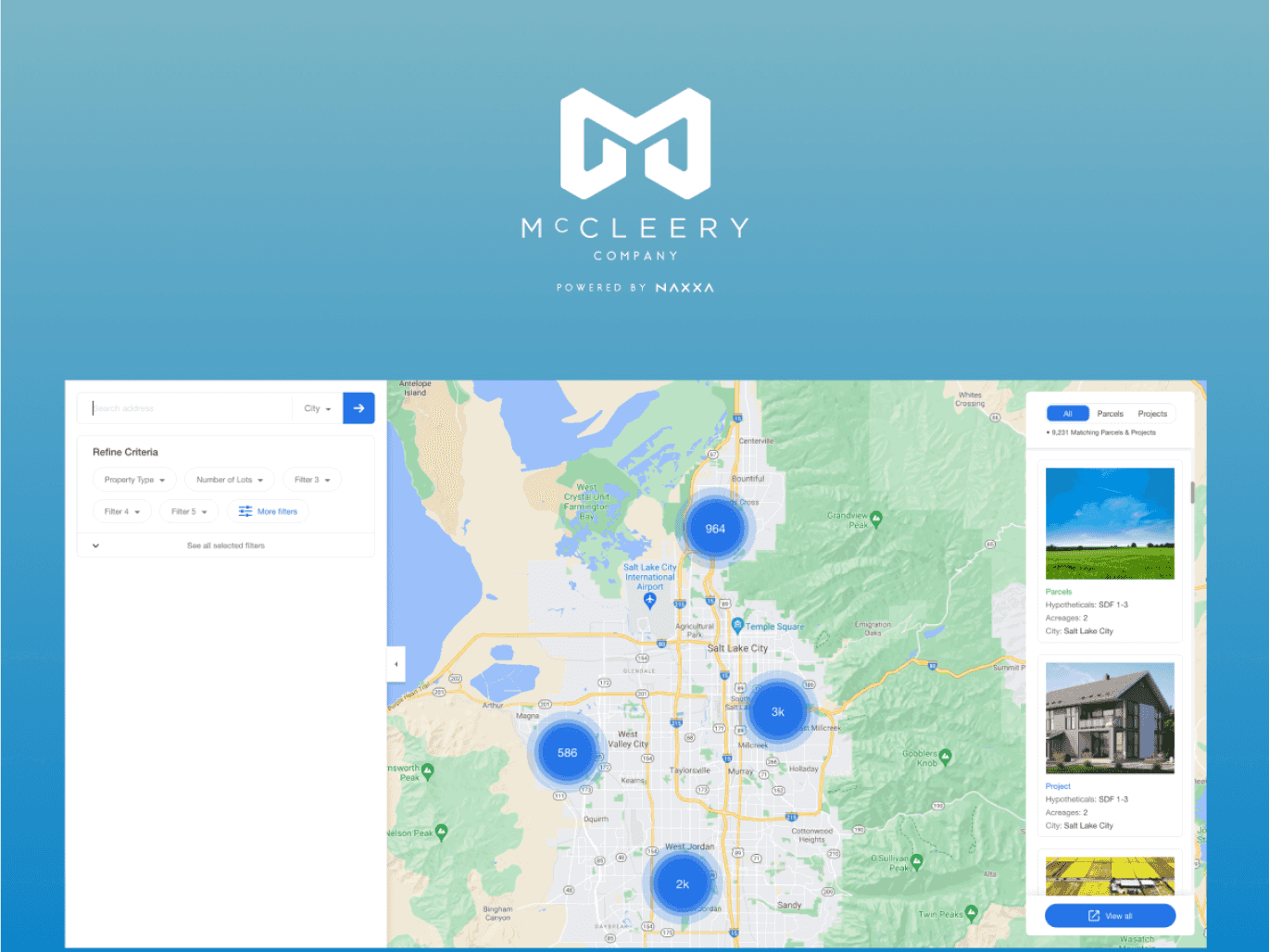This screenshot has height=952, width=1269.
Task: Click the Project label on second card
Action: click(1058, 786)
